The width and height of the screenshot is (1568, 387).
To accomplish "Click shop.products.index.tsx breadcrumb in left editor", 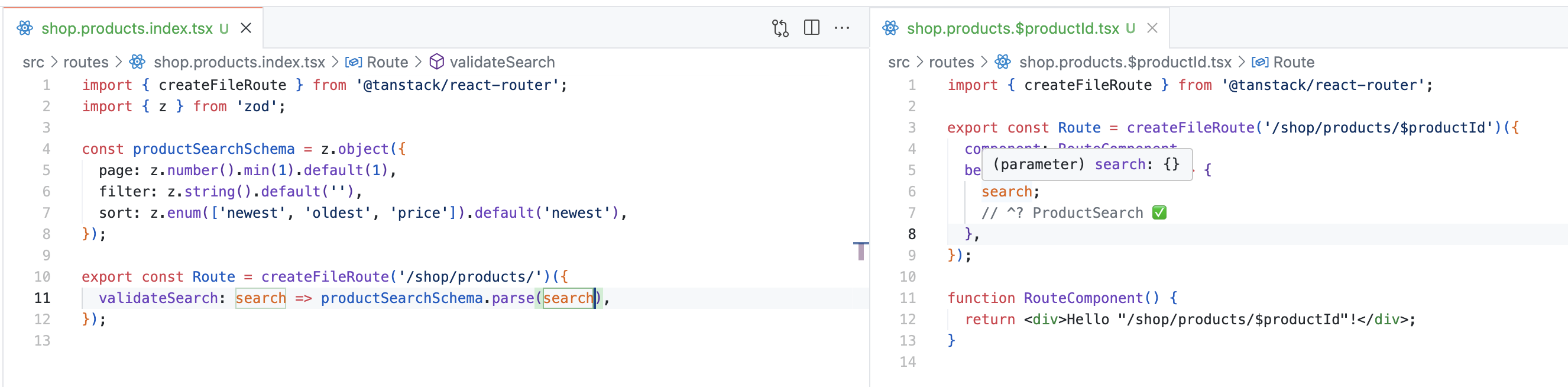I will click(x=239, y=62).
